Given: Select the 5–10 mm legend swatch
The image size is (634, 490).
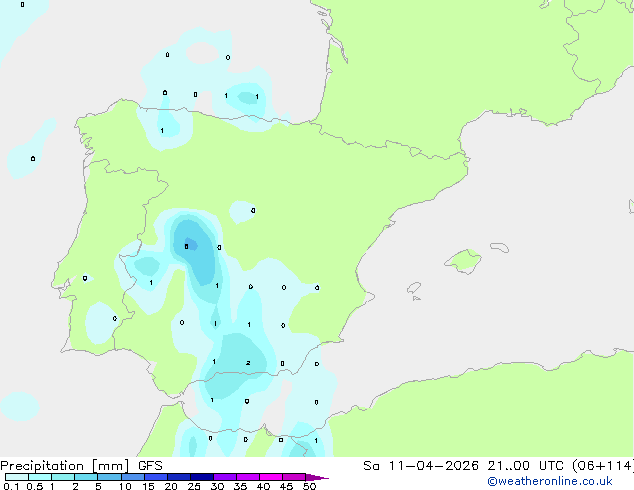Looking at the screenshot, I should coord(109,477).
